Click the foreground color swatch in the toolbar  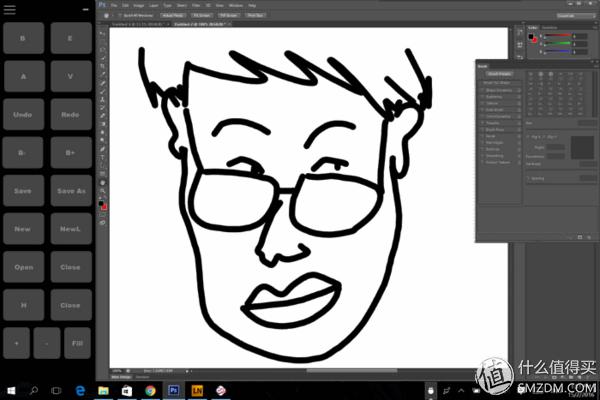click(101, 202)
